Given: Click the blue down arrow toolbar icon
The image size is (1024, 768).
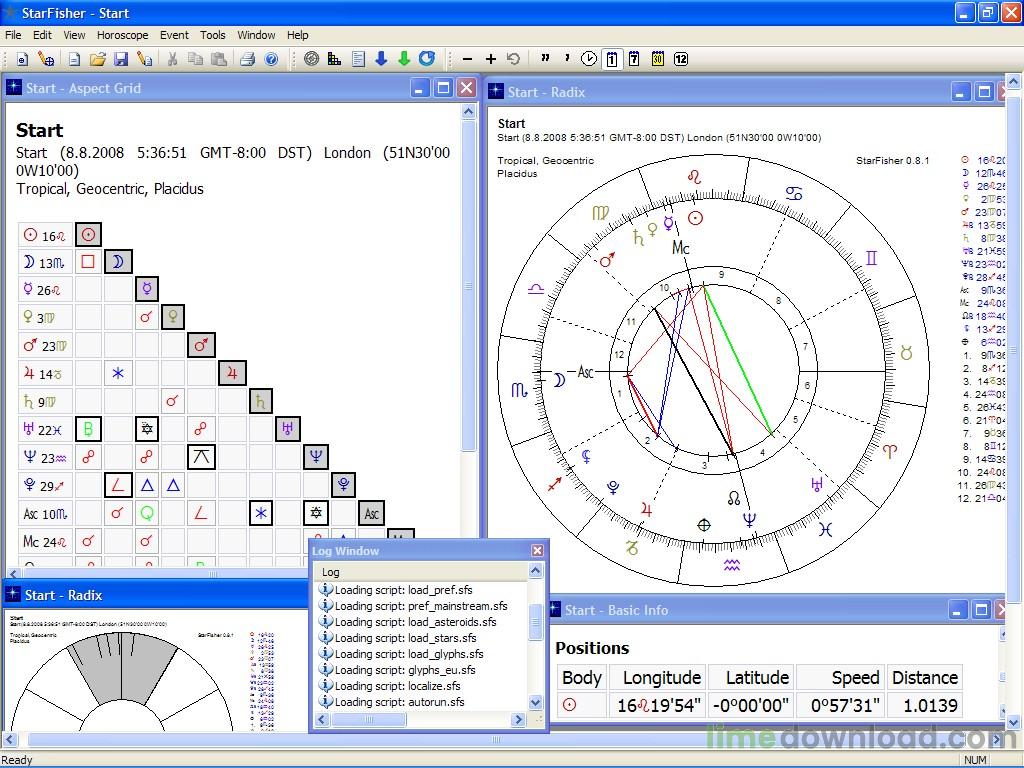Looking at the screenshot, I should (381, 59).
